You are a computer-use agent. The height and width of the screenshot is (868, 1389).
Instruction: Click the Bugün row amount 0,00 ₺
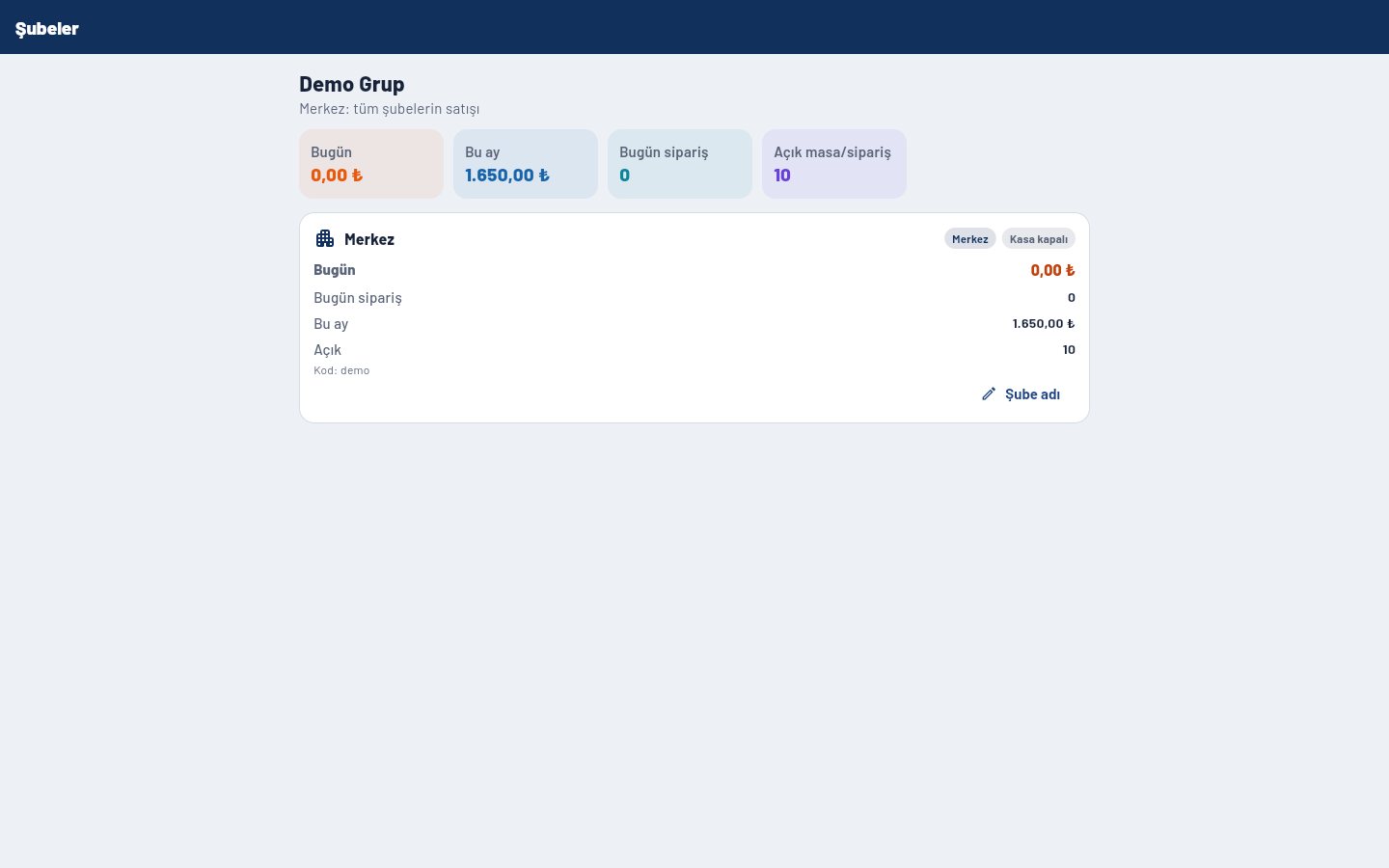coord(1052,270)
